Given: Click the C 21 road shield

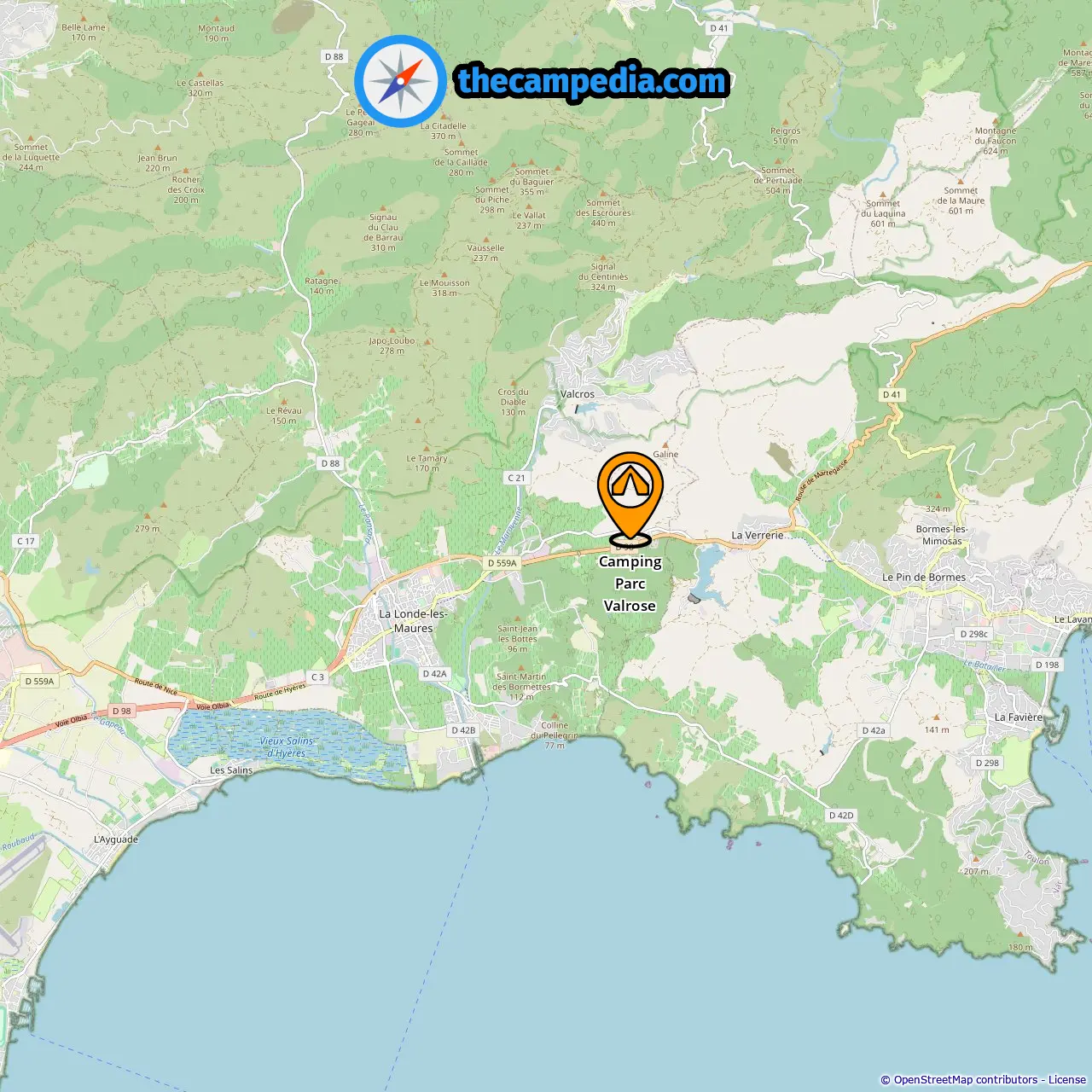Looking at the screenshot, I should click(517, 478).
